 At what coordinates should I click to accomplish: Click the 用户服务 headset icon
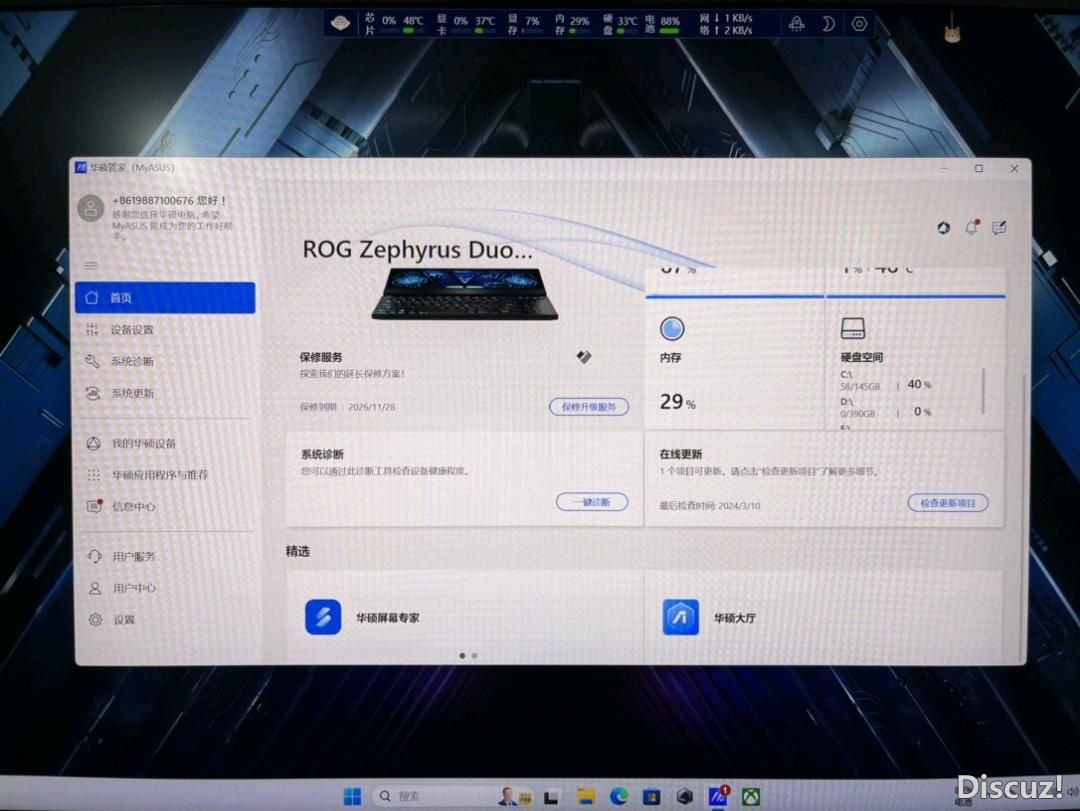pos(94,556)
